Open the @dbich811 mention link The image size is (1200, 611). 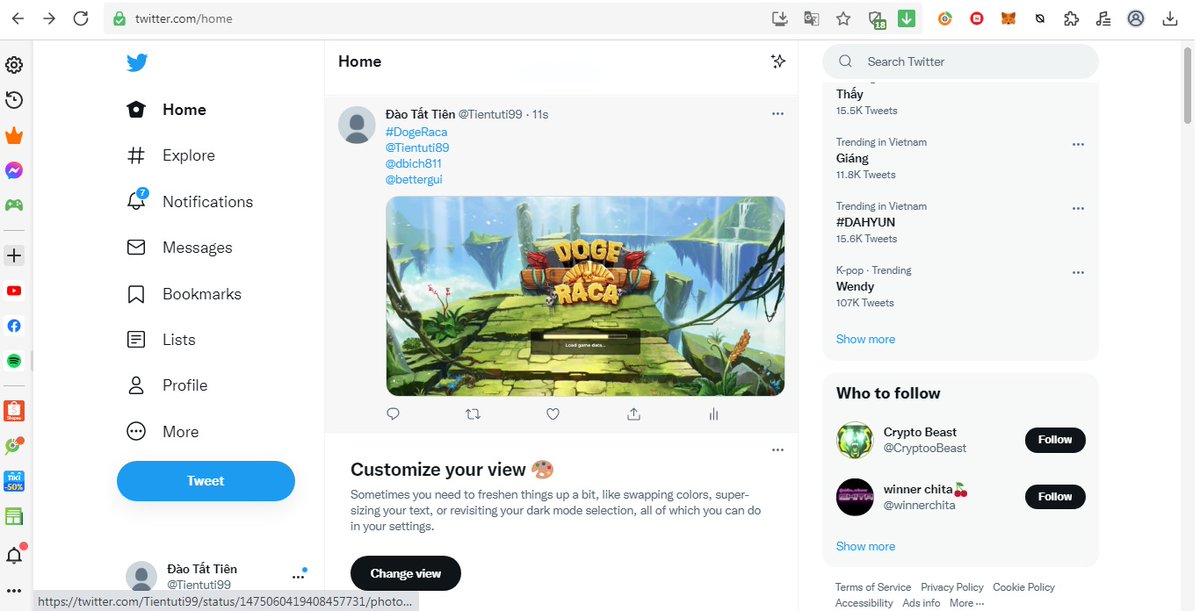tap(413, 164)
